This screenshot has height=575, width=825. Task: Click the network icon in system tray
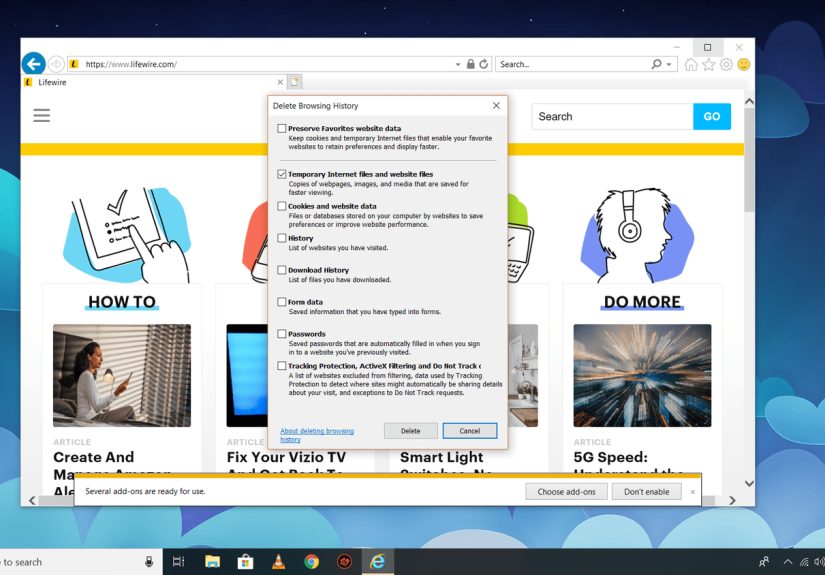(804, 562)
